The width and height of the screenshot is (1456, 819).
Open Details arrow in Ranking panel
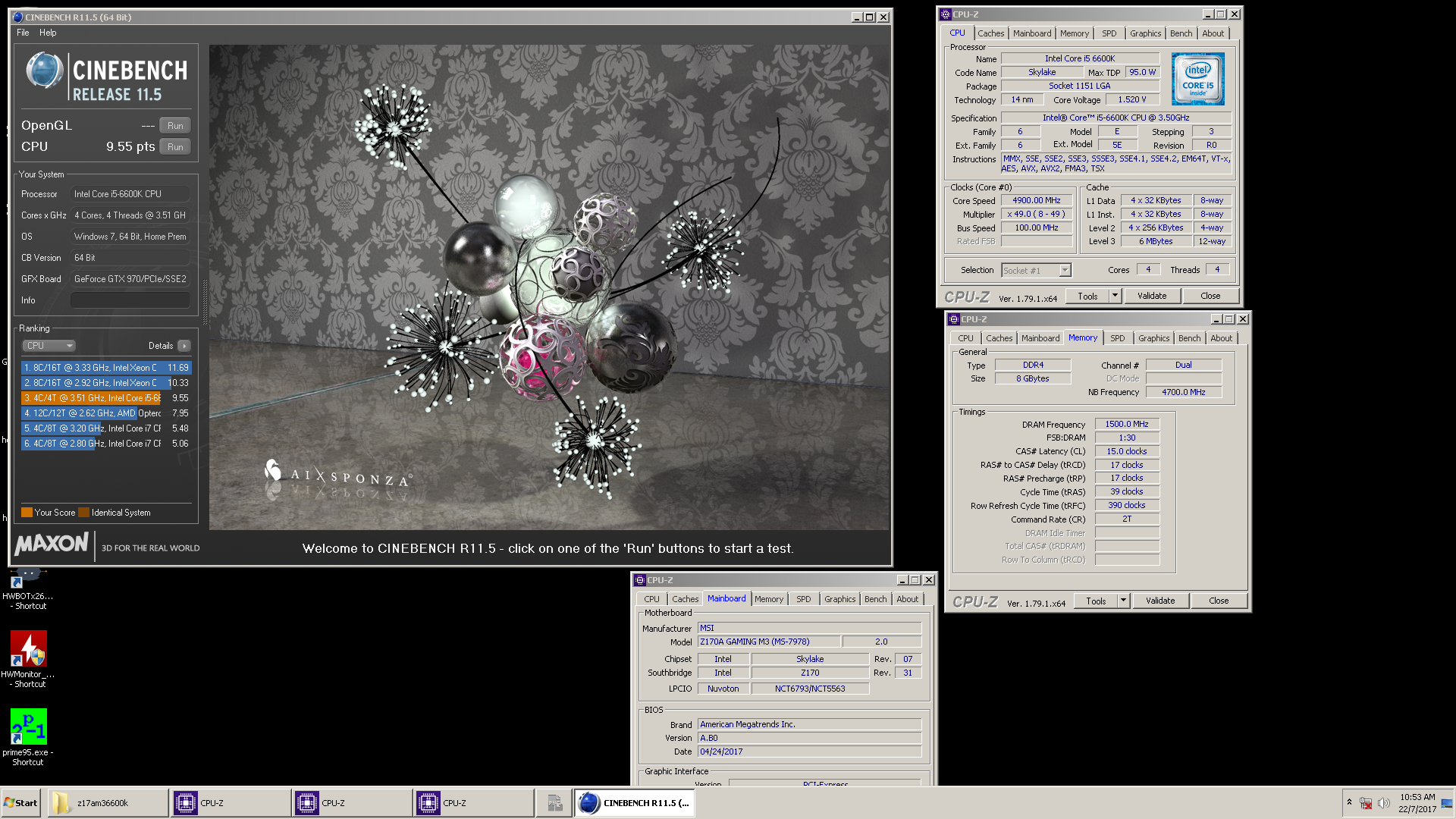pyautogui.click(x=184, y=346)
